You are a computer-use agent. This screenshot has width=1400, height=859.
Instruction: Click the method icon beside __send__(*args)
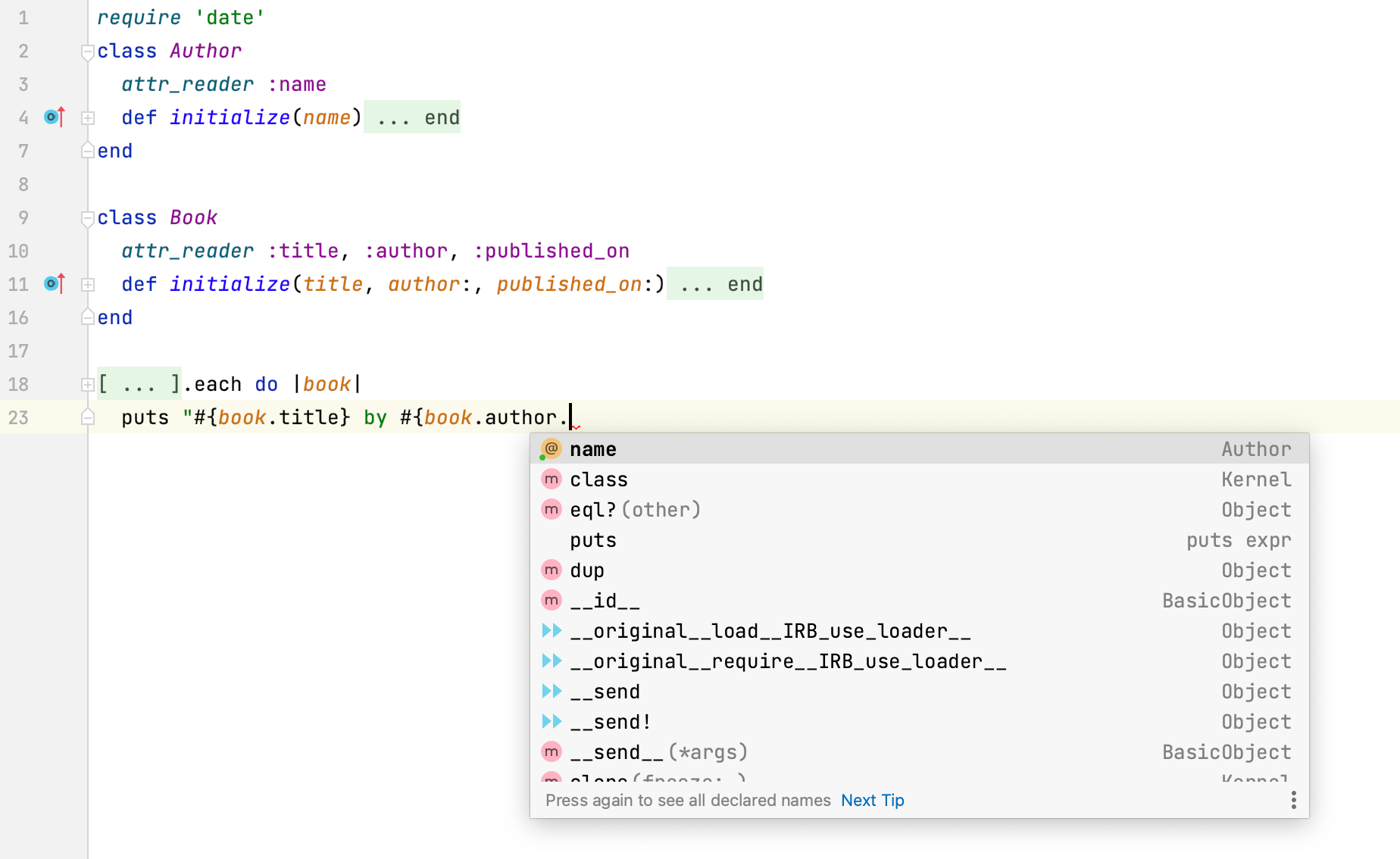[x=551, y=751]
